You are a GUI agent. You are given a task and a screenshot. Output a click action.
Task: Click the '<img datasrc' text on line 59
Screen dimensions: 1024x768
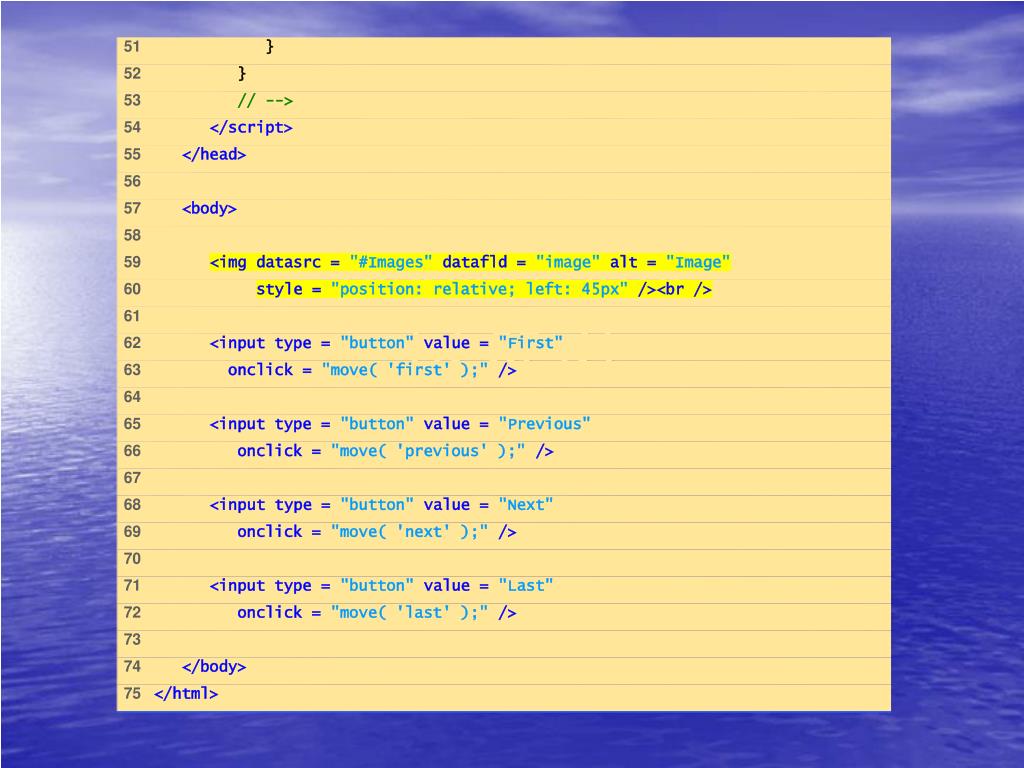265,263
